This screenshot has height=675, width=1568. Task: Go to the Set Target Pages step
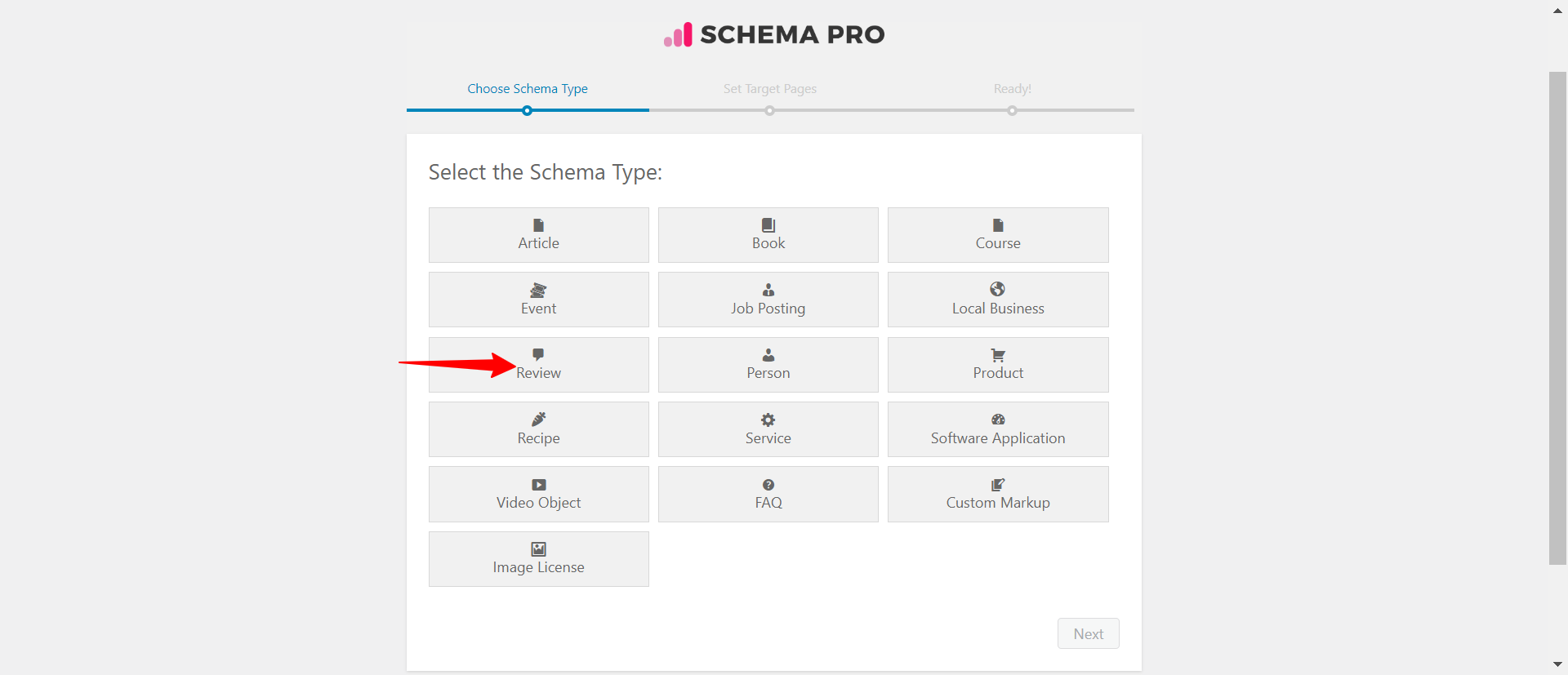pyautogui.click(x=769, y=89)
